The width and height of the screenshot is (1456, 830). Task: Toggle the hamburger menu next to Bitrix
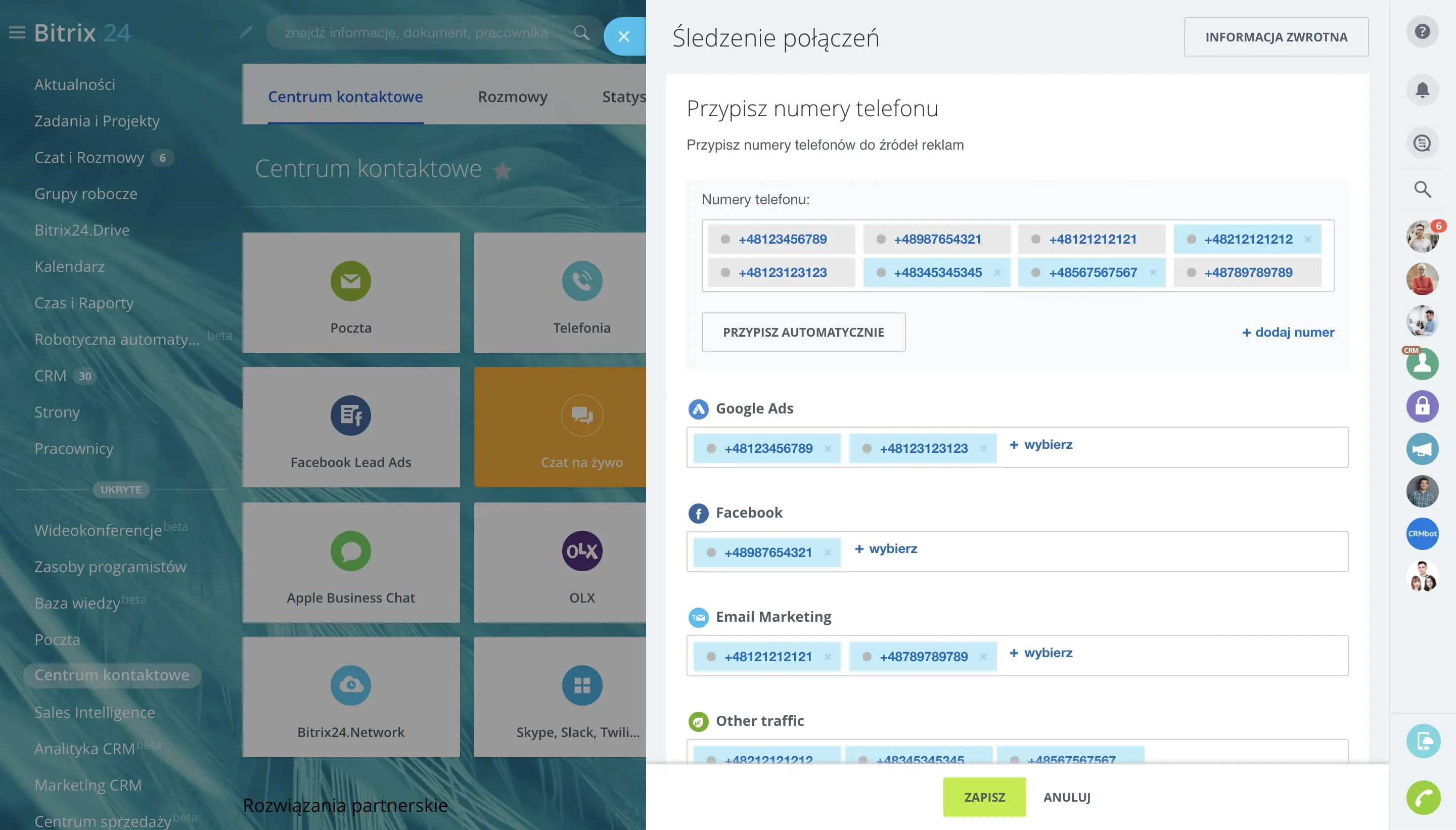click(17, 32)
